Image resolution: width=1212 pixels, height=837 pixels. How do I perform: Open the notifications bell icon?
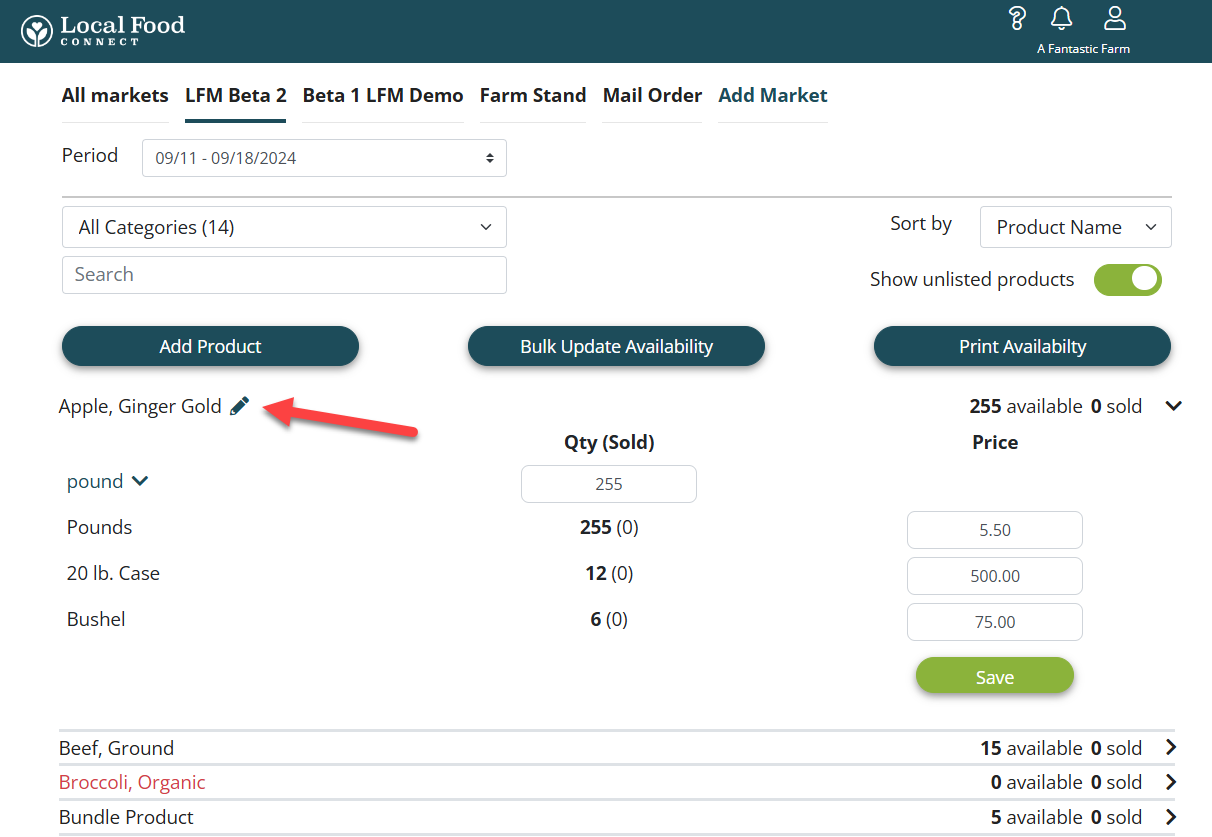tap(1061, 19)
